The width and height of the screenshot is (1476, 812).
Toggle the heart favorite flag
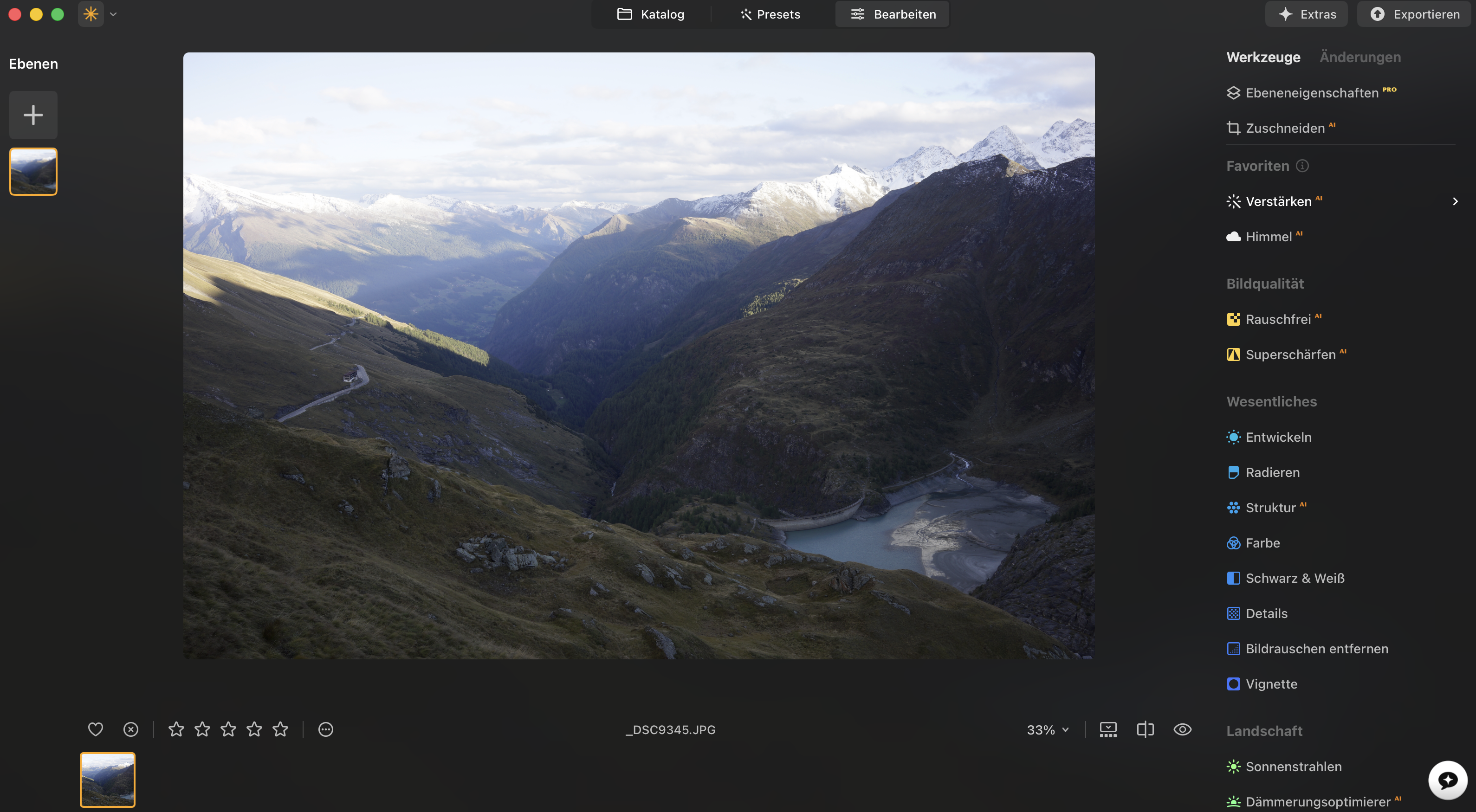(96, 729)
